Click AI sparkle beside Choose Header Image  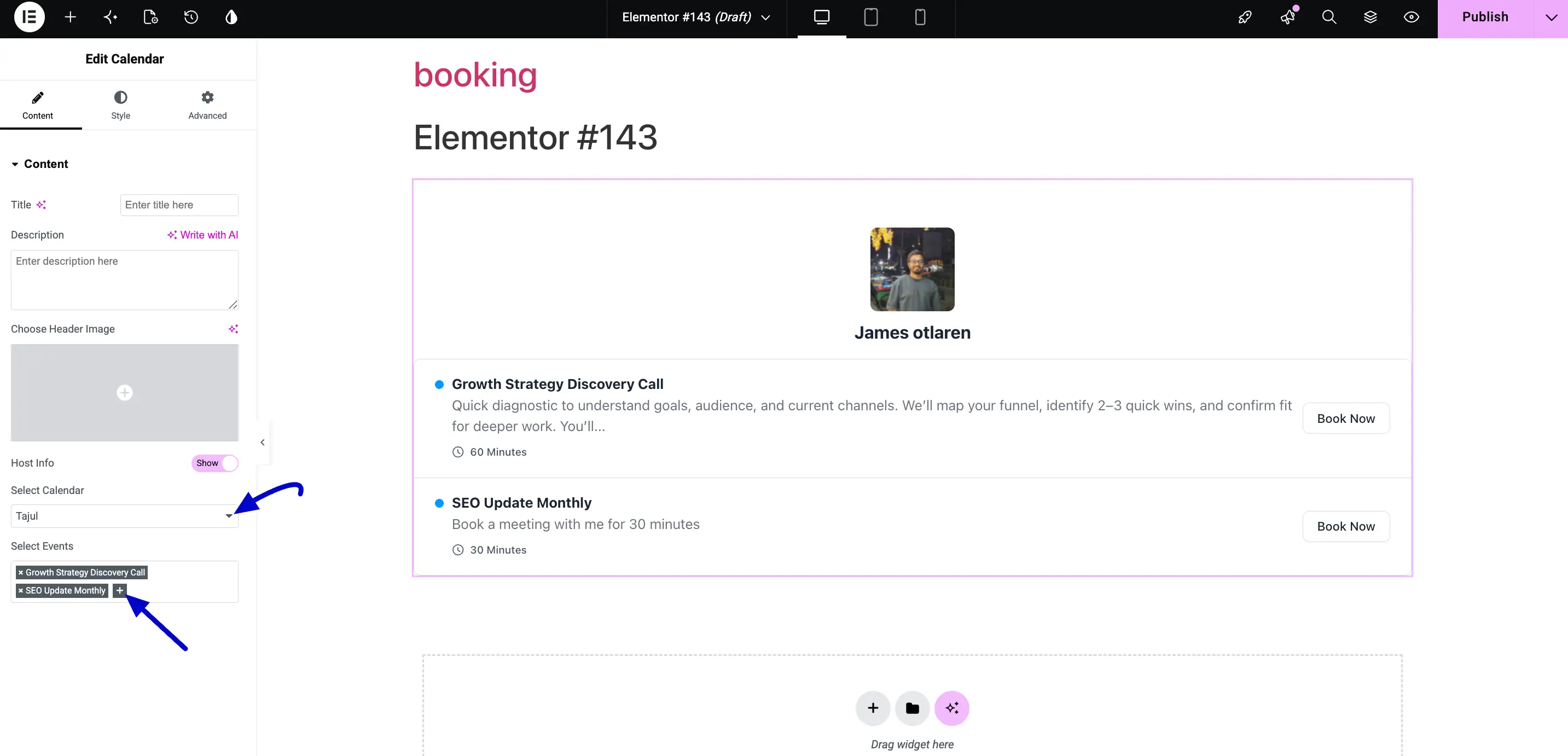(x=233, y=329)
